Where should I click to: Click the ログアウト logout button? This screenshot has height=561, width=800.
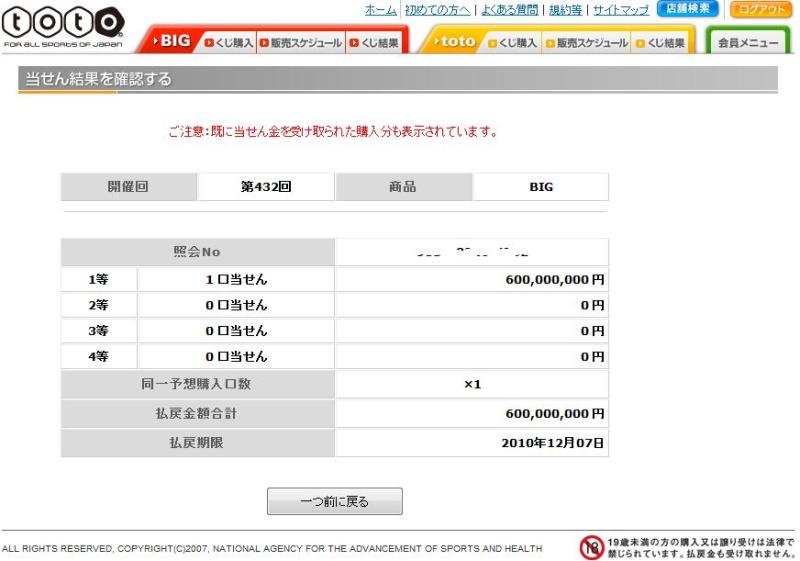point(761,10)
